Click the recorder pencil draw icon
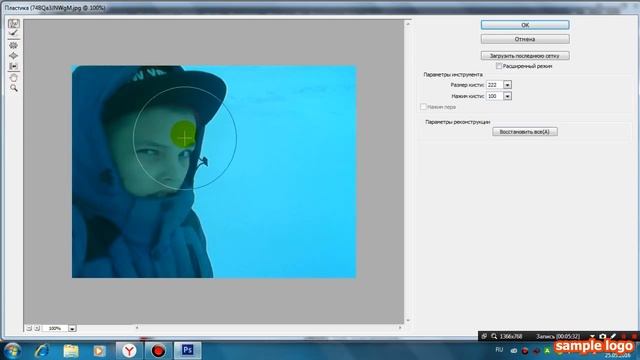This screenshot has height=360, width=640. coord(613,336)
